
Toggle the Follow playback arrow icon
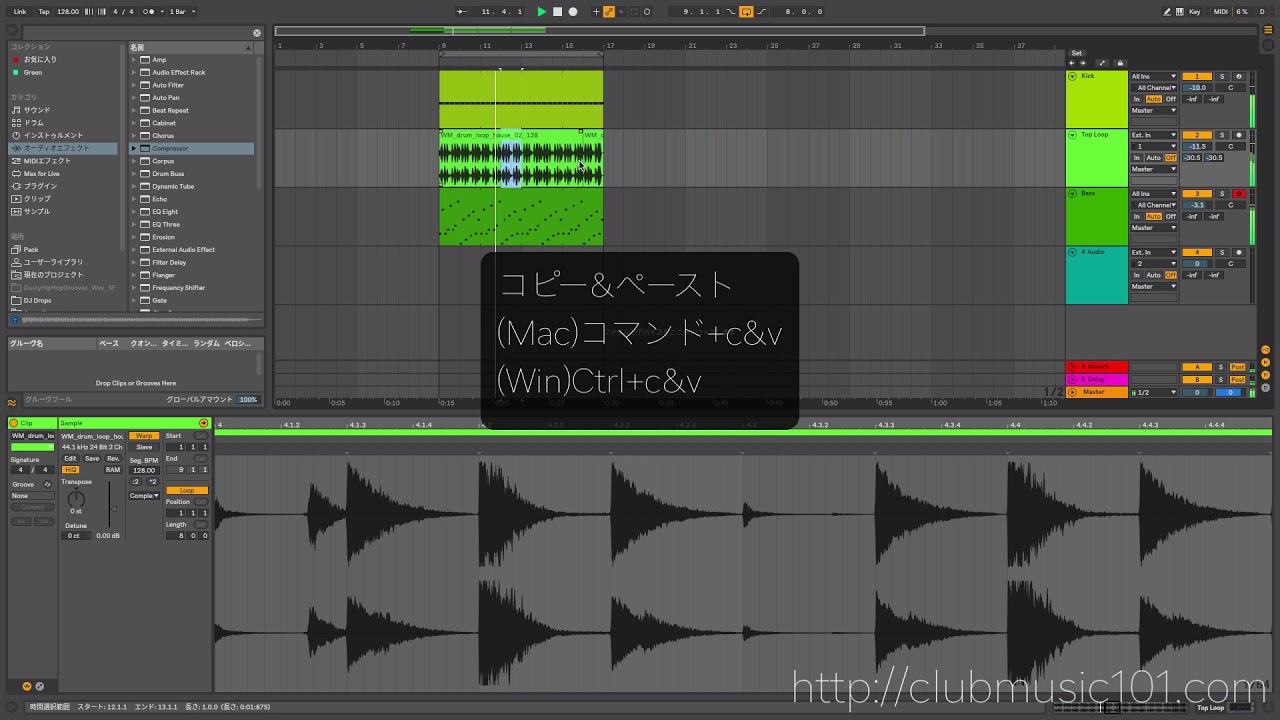(461, 12)
